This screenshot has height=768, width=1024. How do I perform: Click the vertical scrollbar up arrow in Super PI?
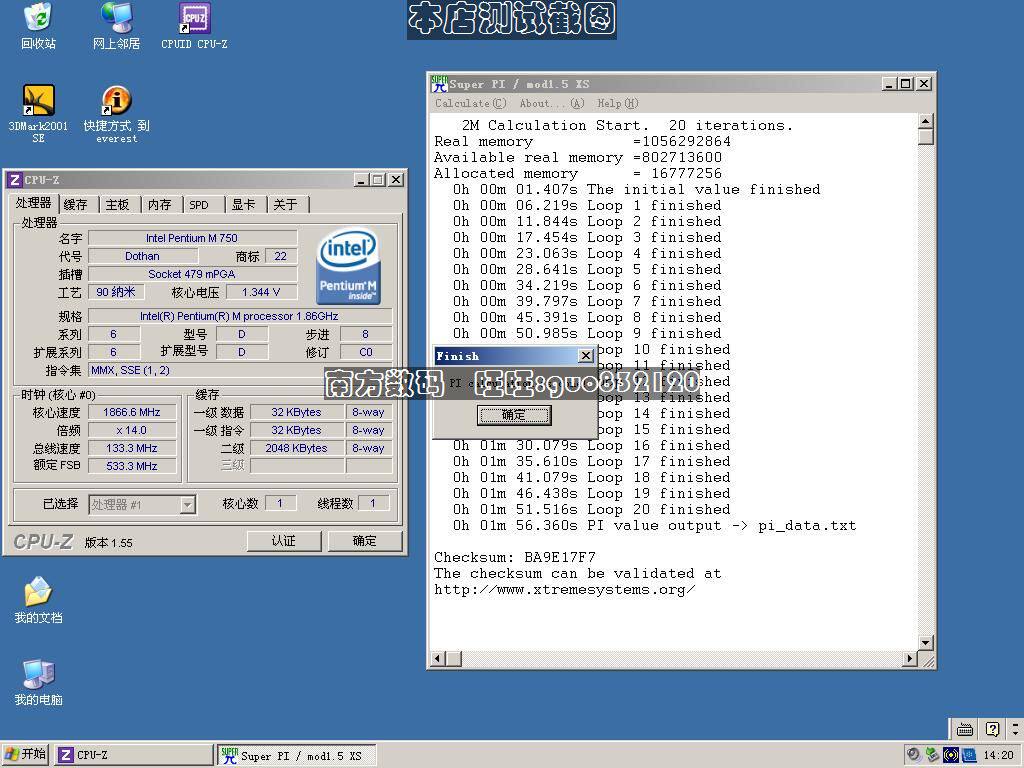925,121
